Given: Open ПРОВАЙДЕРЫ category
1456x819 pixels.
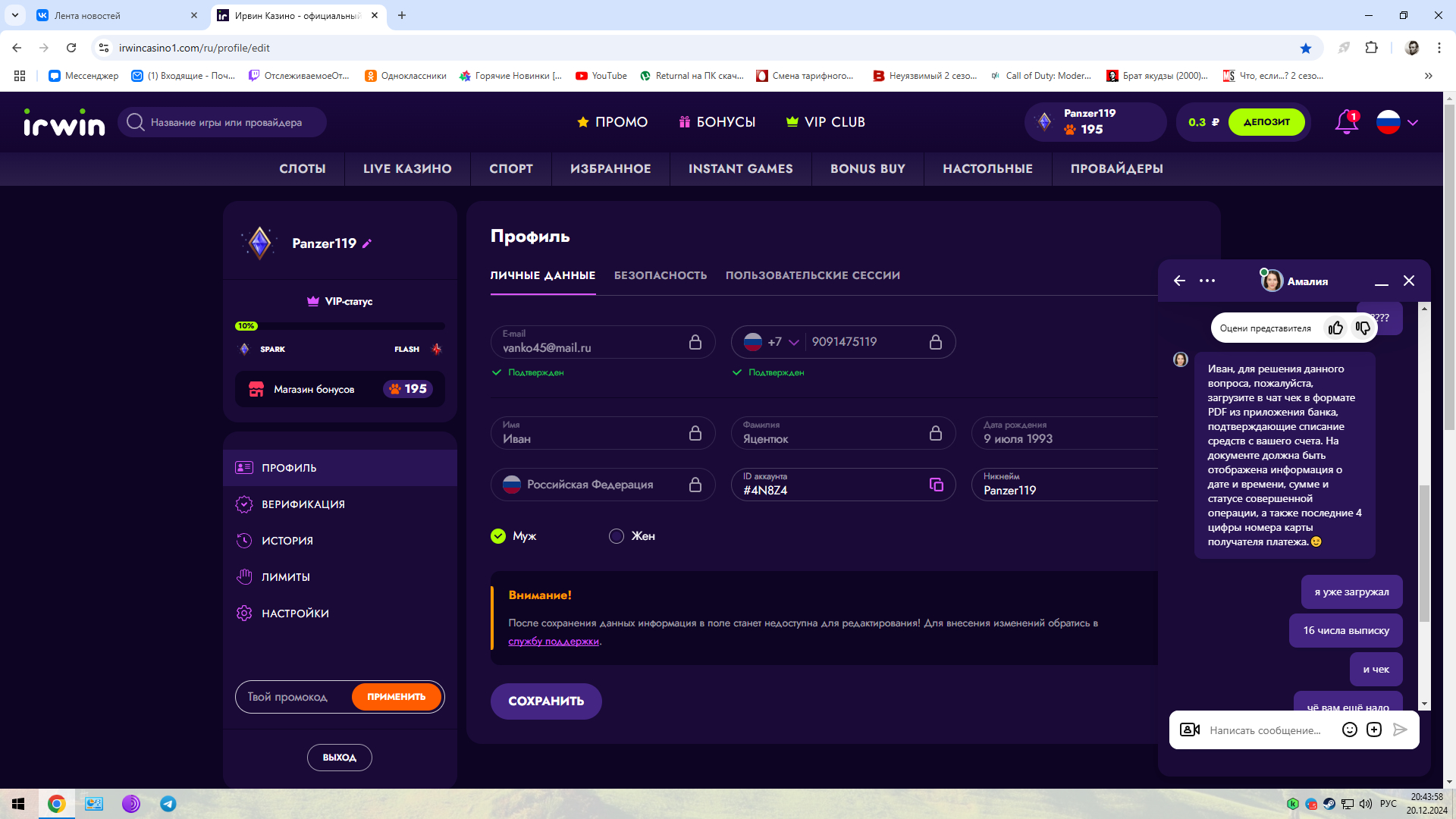Looking at the screenshot, I should (x=1116, y=168).
